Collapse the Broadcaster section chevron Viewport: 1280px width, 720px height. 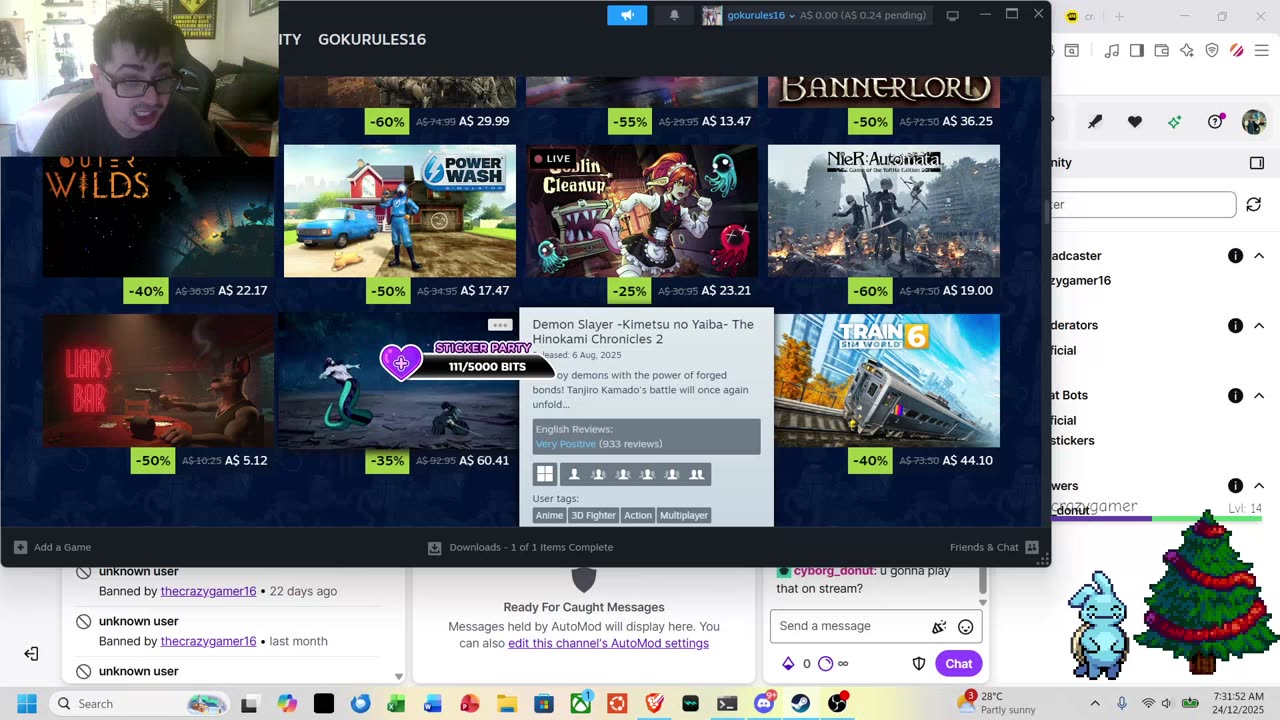1259,256
